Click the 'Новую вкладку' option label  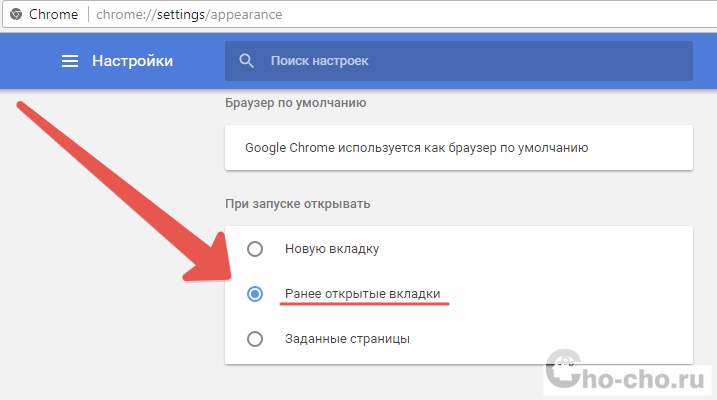point(332,249)
